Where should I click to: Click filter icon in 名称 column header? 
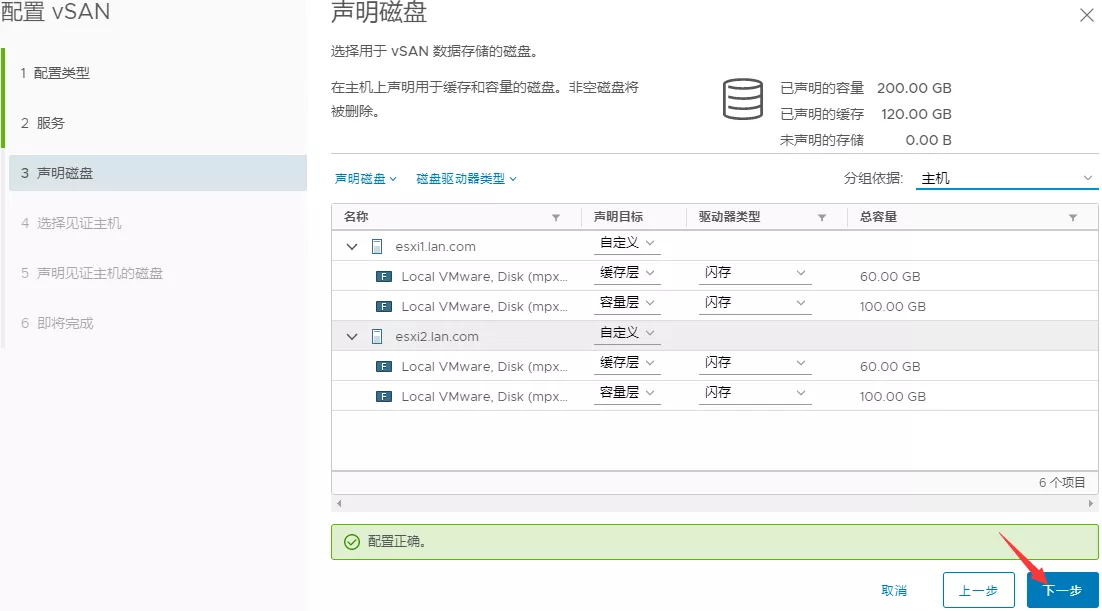tap(556, 217)
